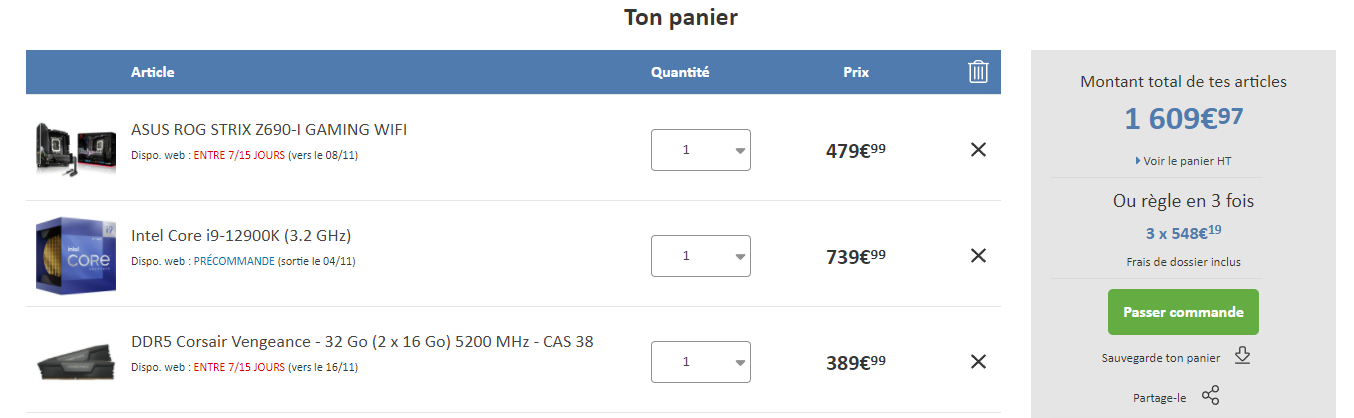This screenshot has height=418, width=1354.
Task: Click the share icon beside Partage-le
Action: (x=1210, y=396)
